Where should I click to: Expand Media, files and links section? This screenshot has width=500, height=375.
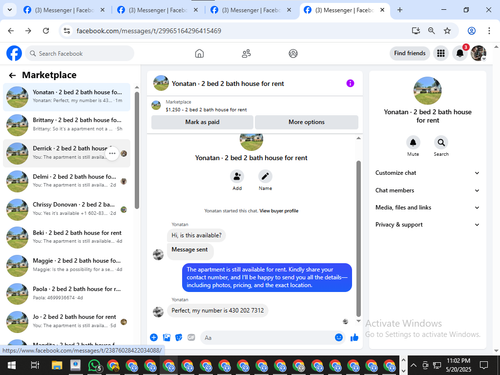[x=427, y=207]
